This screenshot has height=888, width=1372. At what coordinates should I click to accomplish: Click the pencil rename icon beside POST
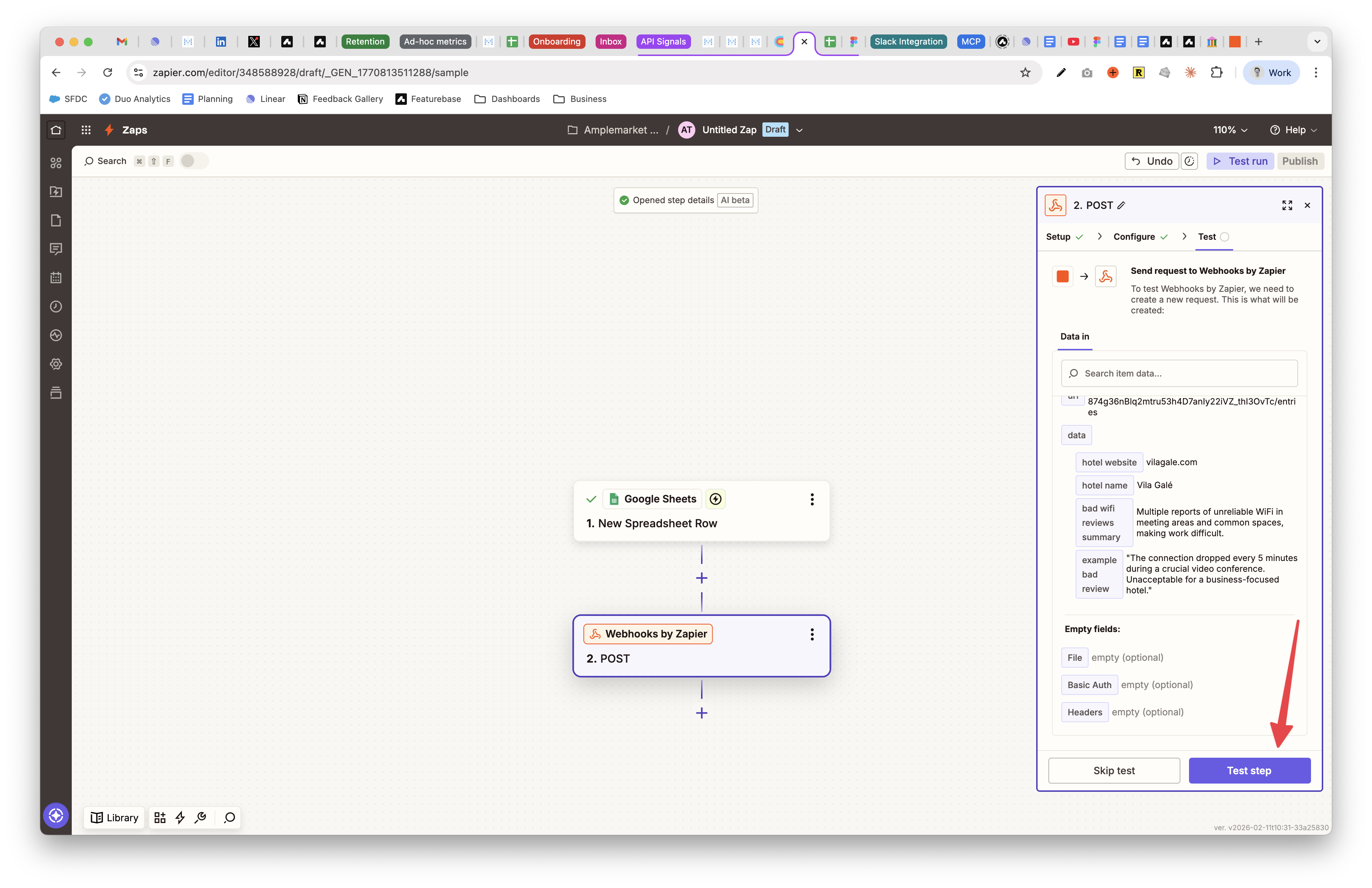1121,205
